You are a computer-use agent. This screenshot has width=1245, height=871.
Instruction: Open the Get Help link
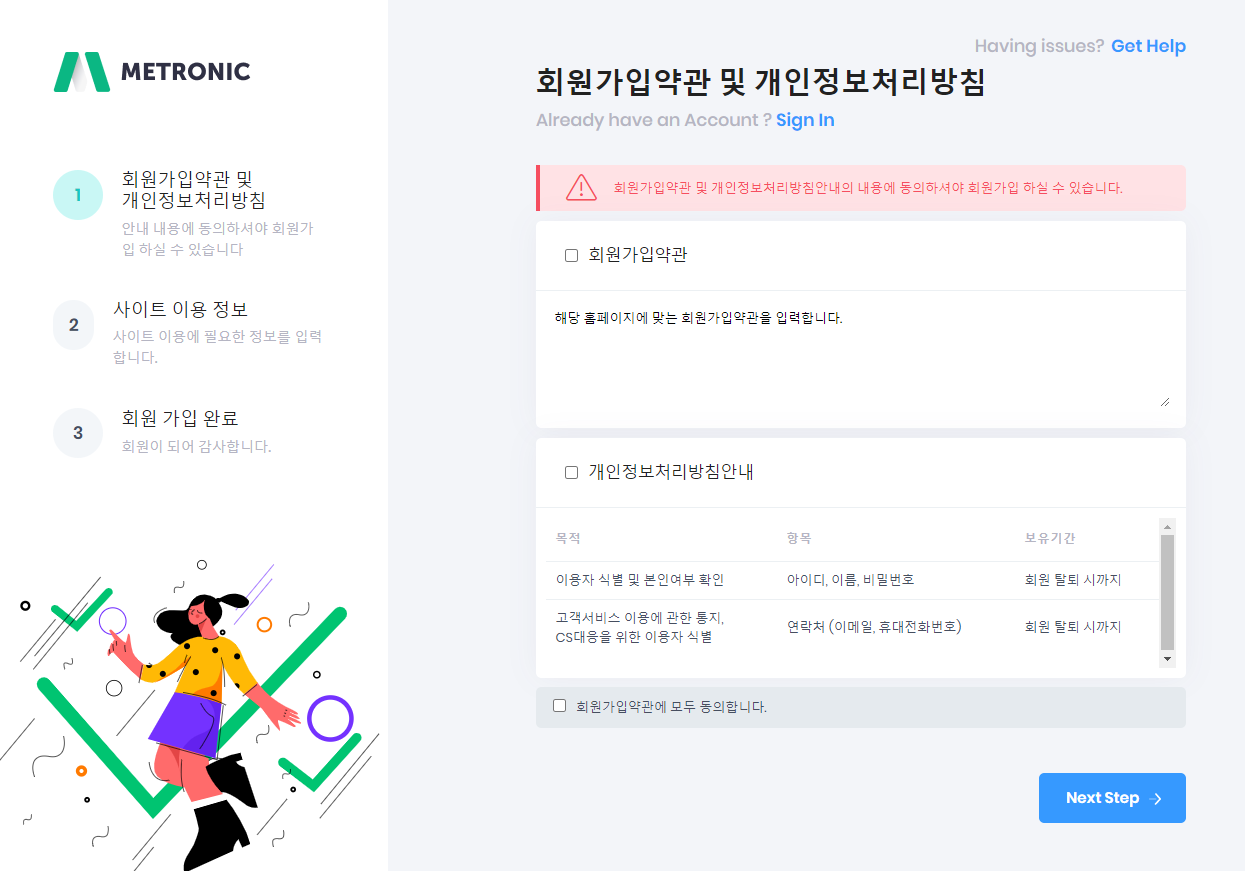(x=1148, y=46)
